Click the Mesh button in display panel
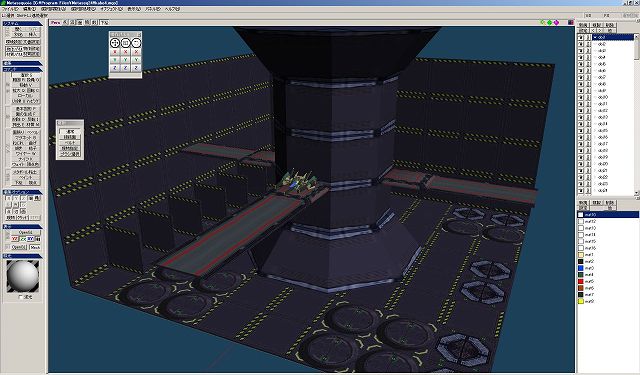The width and height of the screenshot is (640, 375). (35, 247)
